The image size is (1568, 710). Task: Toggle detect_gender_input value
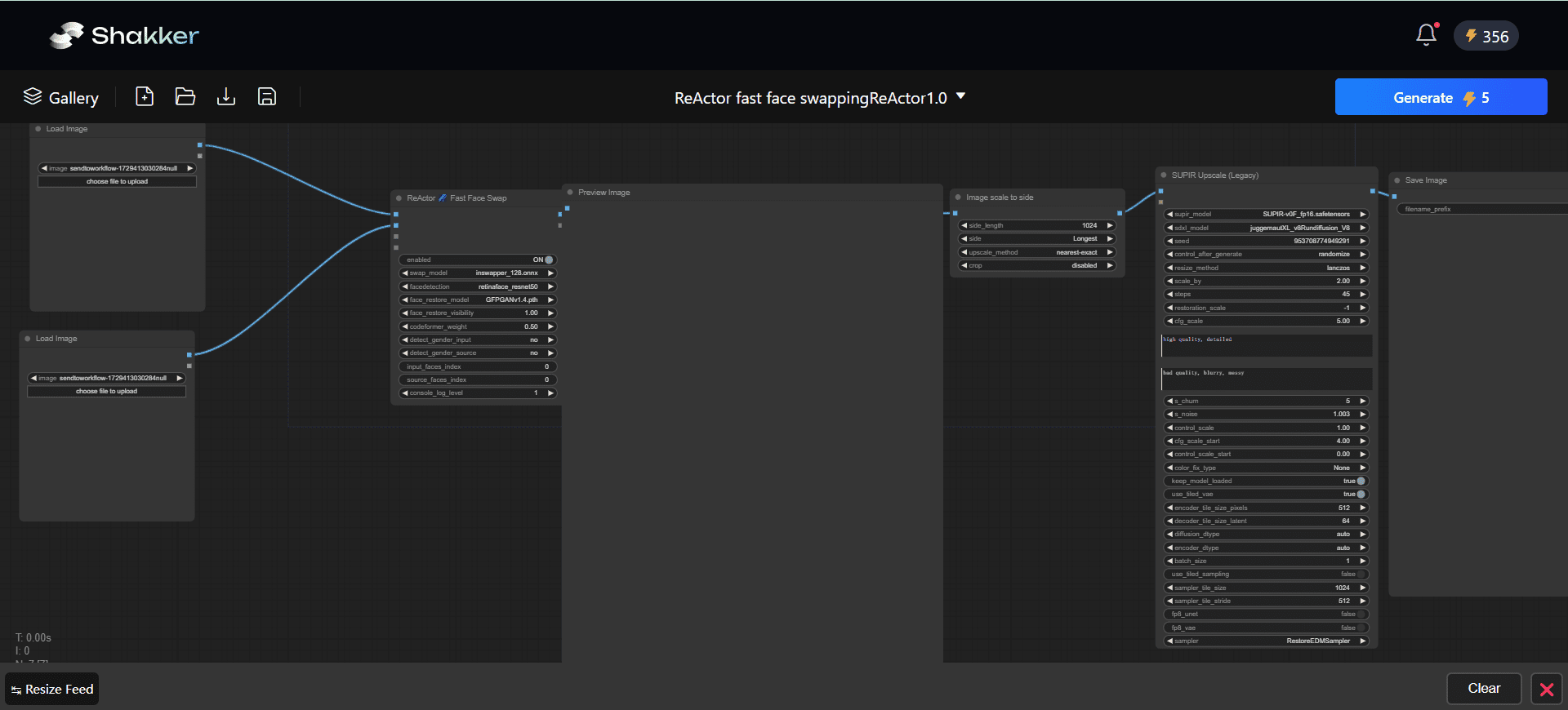(478, 339)
